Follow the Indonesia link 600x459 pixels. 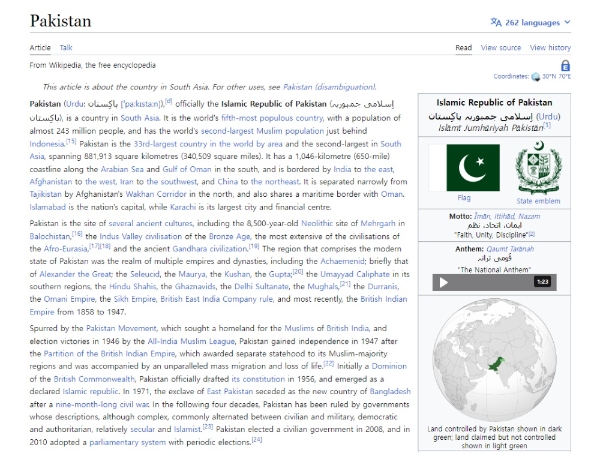[x=47, y=144]
